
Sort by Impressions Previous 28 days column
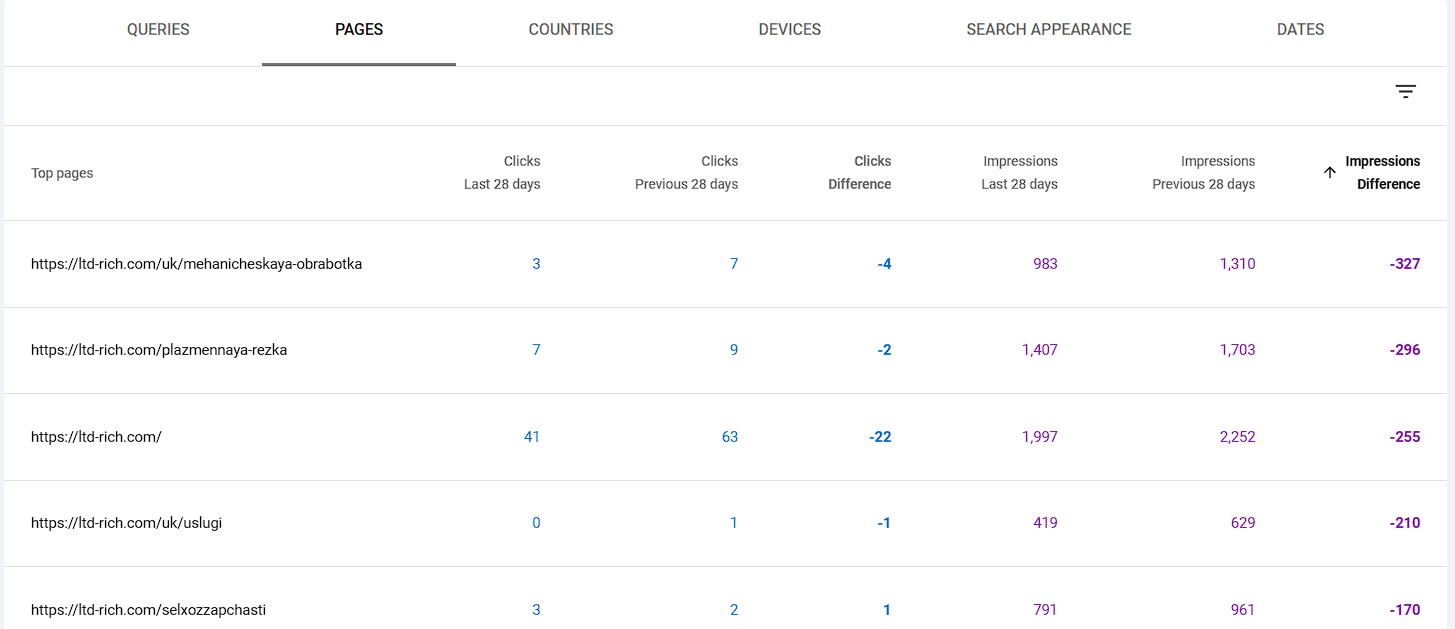[1204, 172]
